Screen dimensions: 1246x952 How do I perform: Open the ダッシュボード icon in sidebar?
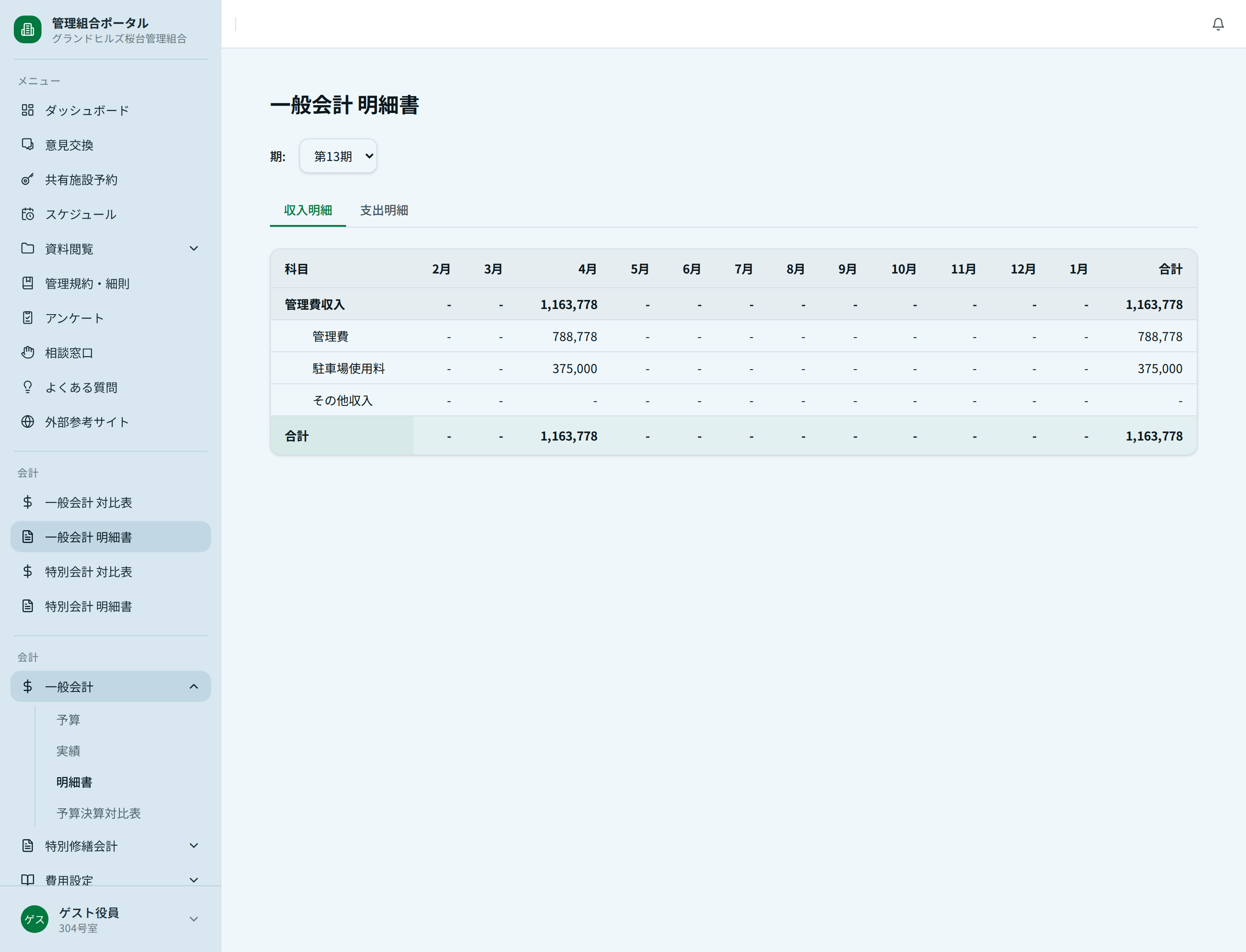[x=28, y=110]
